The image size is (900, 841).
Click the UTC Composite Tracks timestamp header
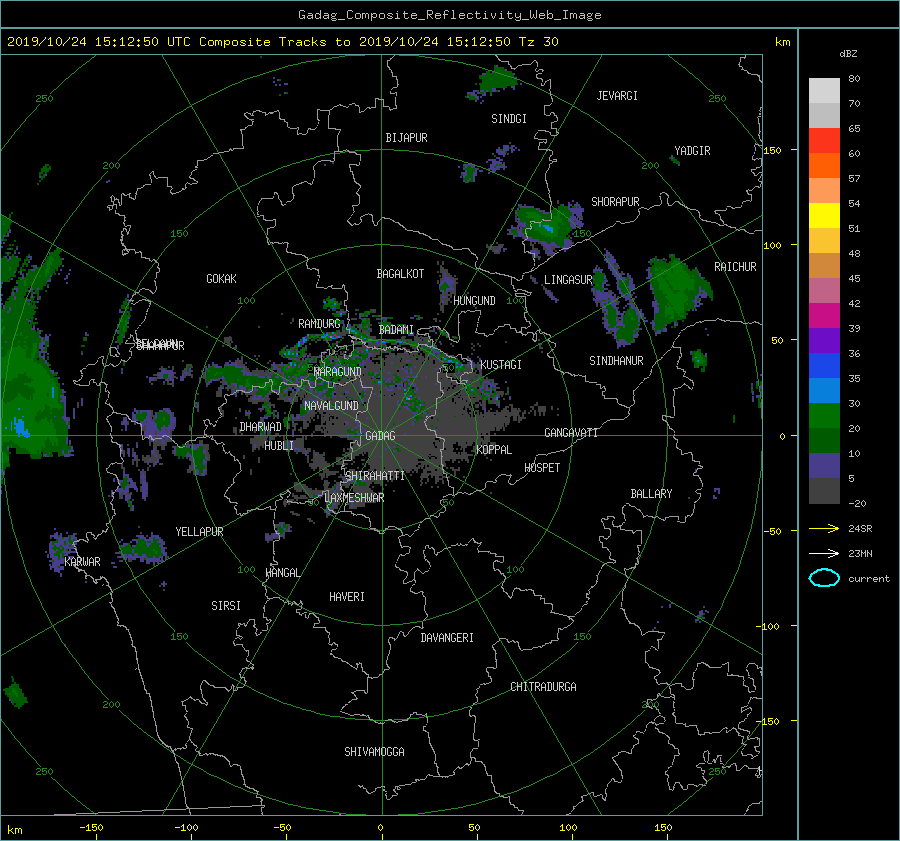282,42
